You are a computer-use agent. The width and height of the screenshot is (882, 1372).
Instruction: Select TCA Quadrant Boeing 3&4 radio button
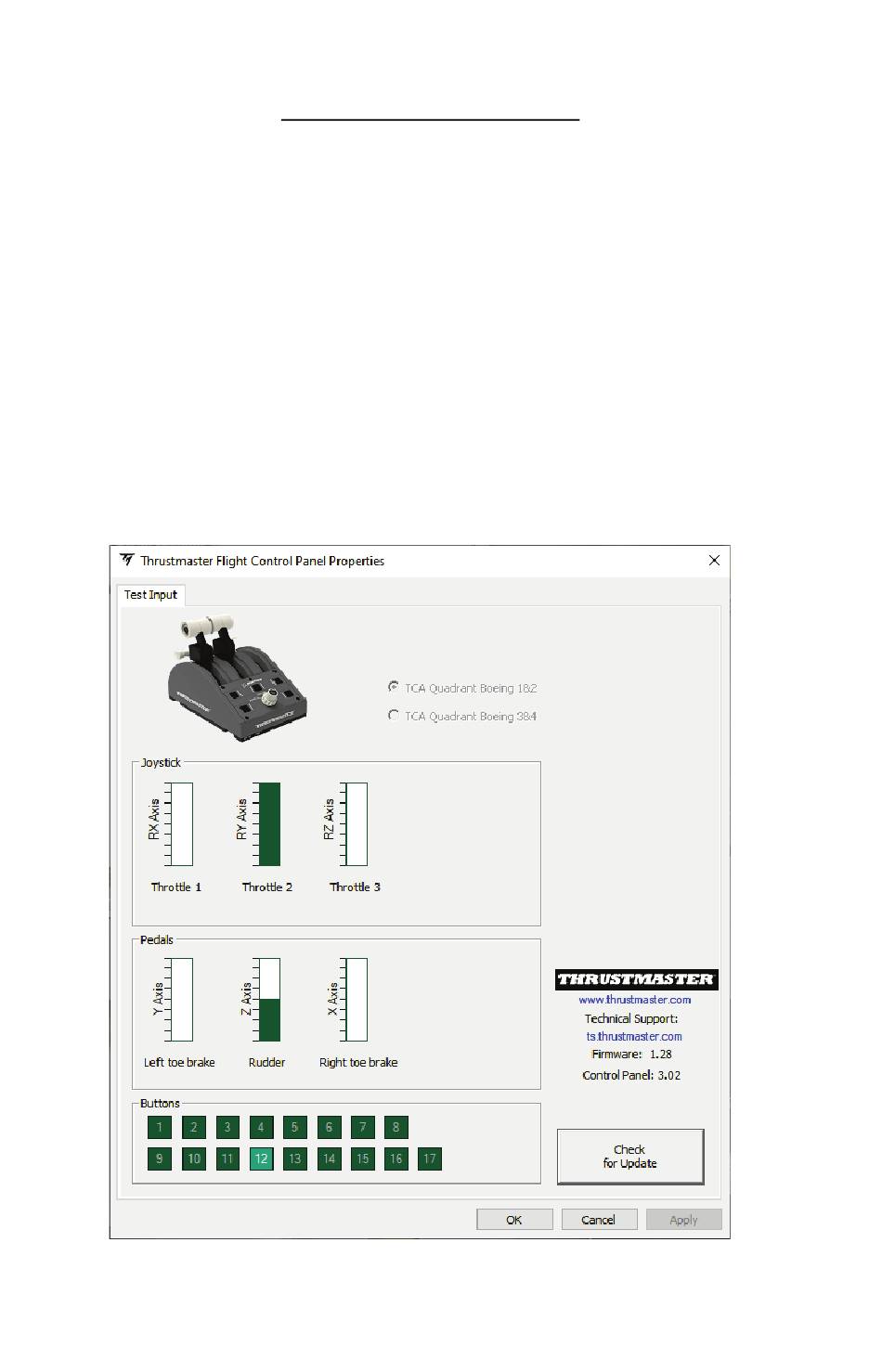click(x=394, y=716)
